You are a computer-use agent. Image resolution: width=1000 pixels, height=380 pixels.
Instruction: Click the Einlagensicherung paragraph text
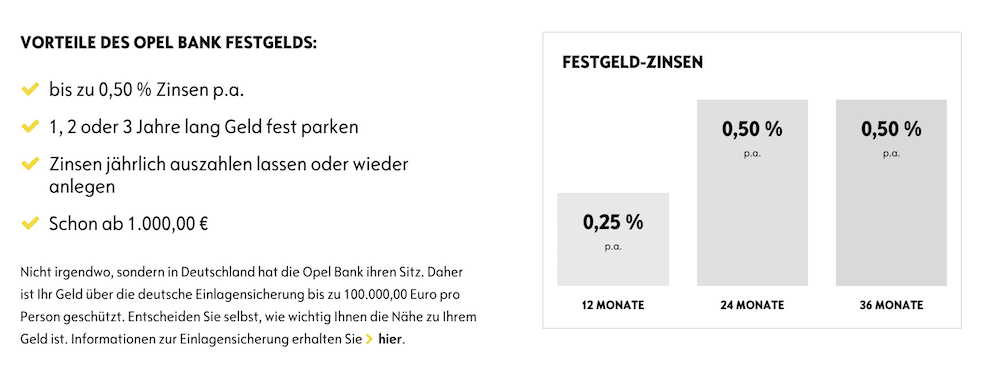(249, 305)
